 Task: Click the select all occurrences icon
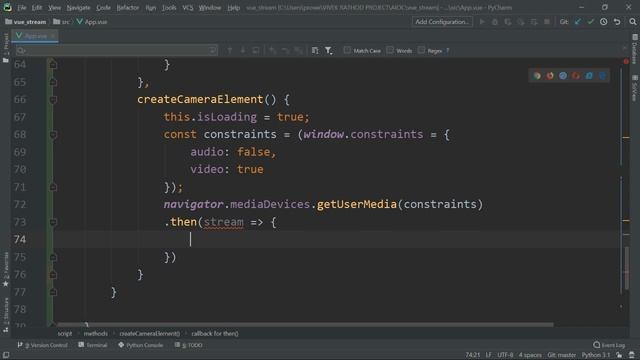(x=299, y=51)
